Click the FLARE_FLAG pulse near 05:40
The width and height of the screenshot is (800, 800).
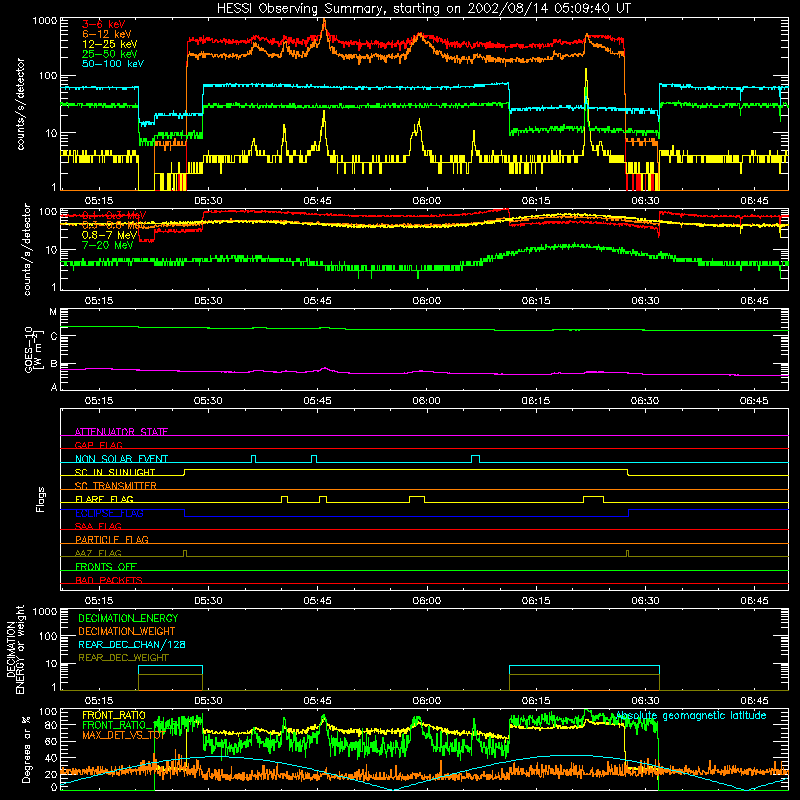point(285,499)
